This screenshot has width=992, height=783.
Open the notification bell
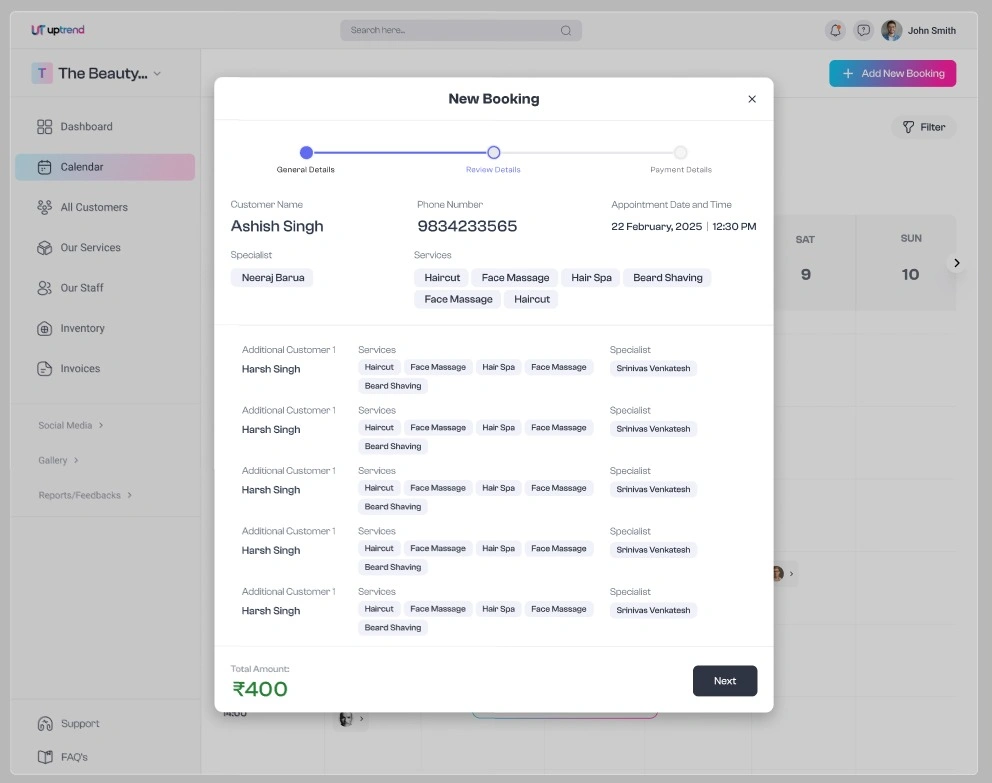click(835, 30)
